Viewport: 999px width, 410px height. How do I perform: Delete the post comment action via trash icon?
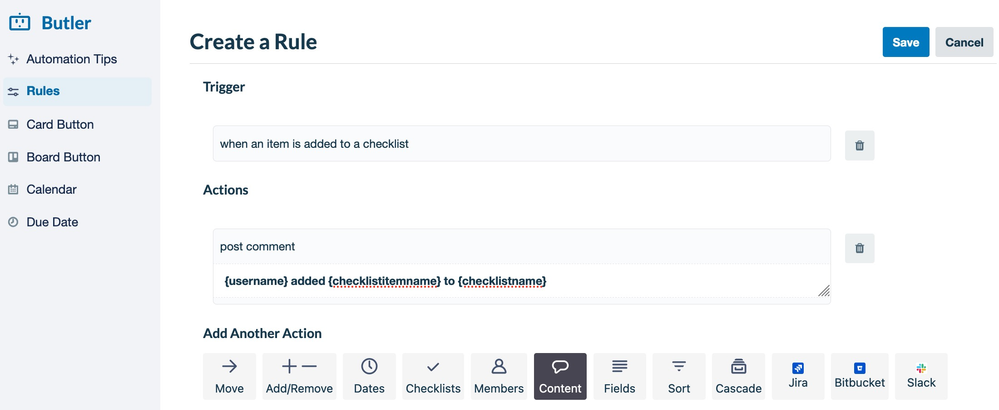[859, 248]
